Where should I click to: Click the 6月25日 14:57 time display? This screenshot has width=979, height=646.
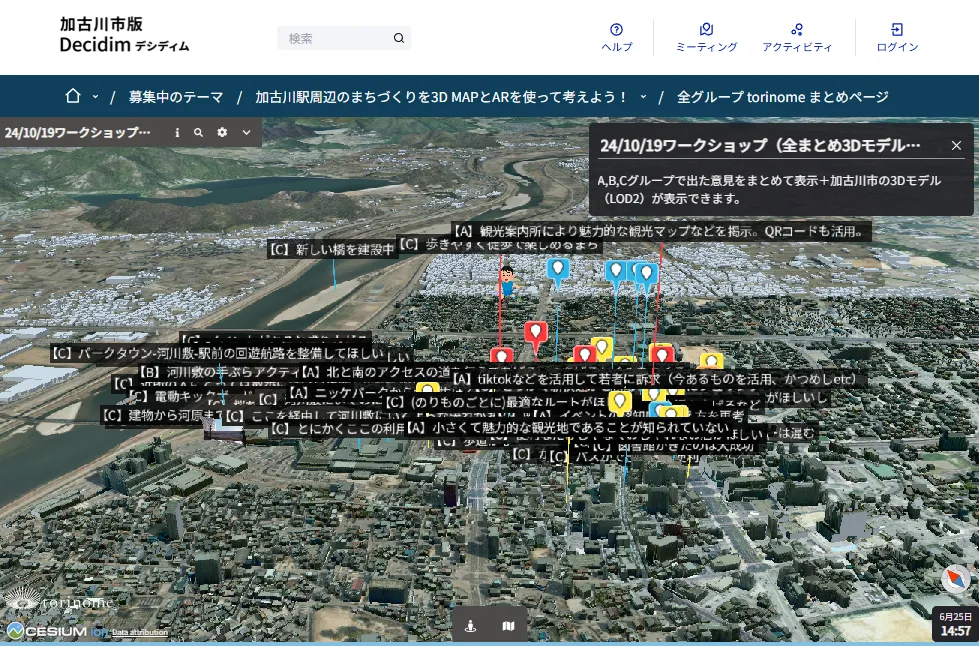955,624
